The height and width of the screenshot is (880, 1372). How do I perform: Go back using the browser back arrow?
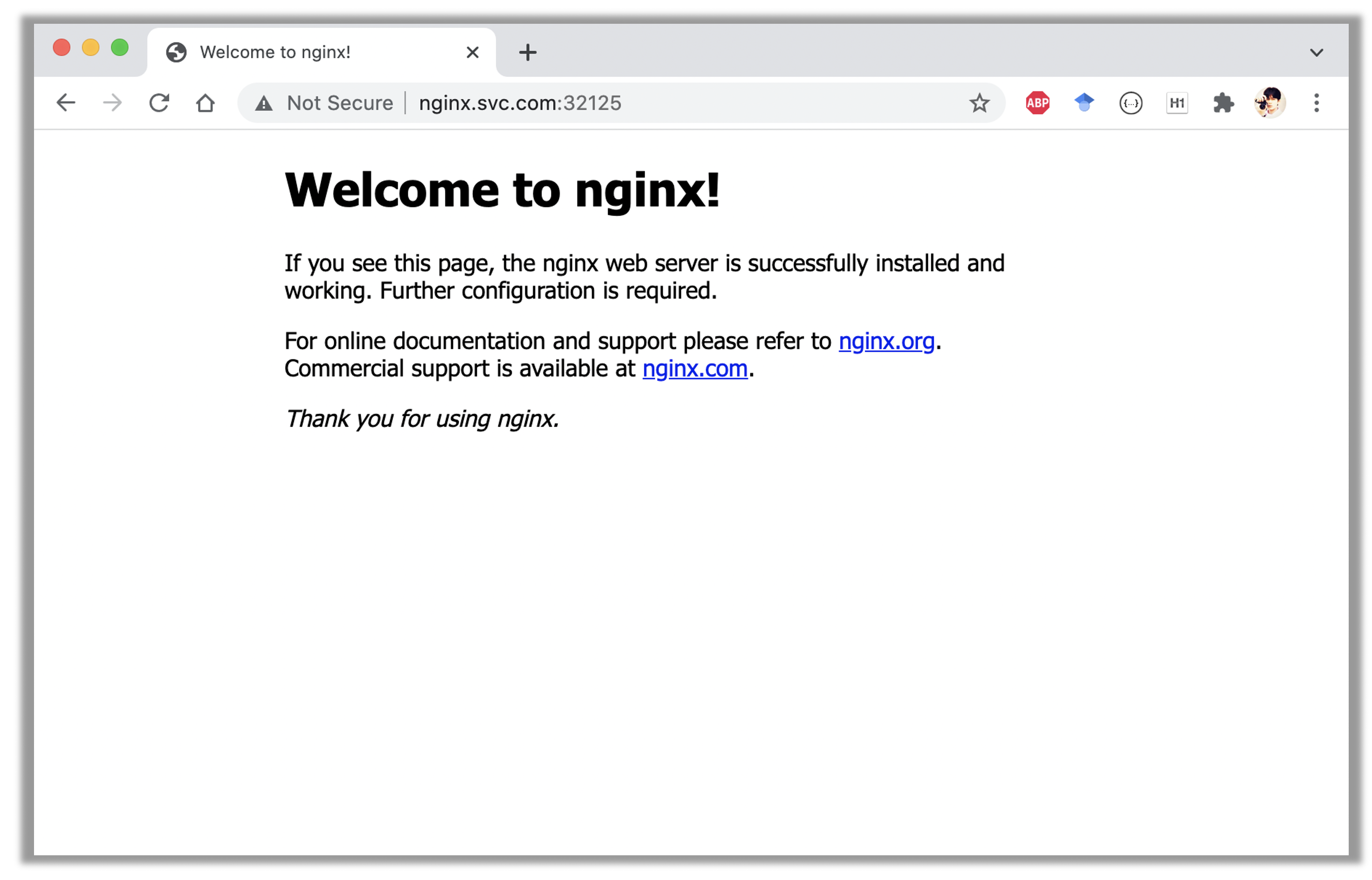(x=66, y=103)
